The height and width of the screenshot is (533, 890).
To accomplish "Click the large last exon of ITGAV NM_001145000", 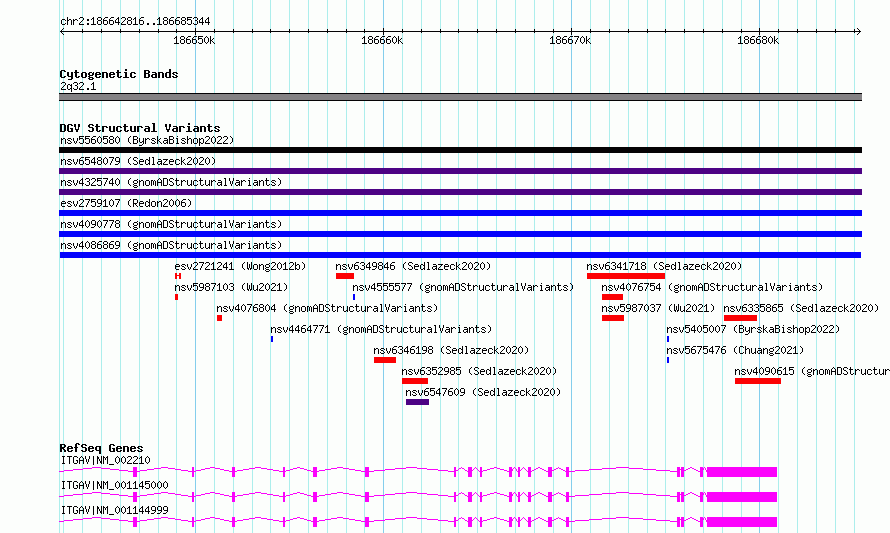I will [742, 497].
